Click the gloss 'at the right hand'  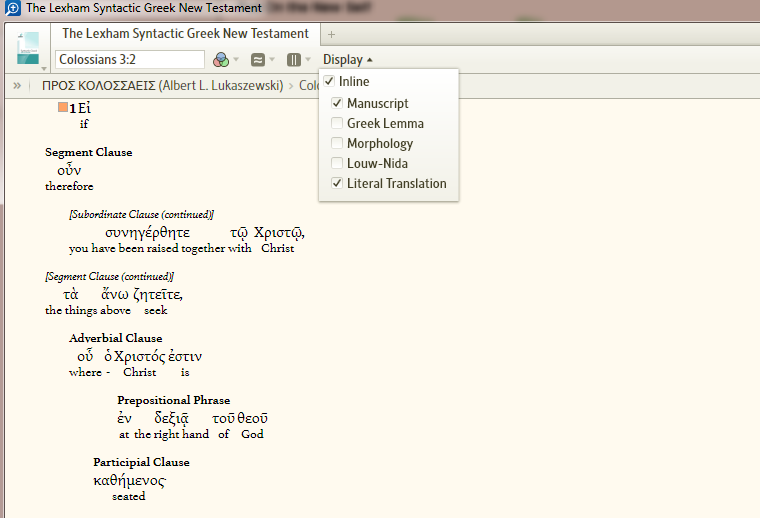coord(164,435)
